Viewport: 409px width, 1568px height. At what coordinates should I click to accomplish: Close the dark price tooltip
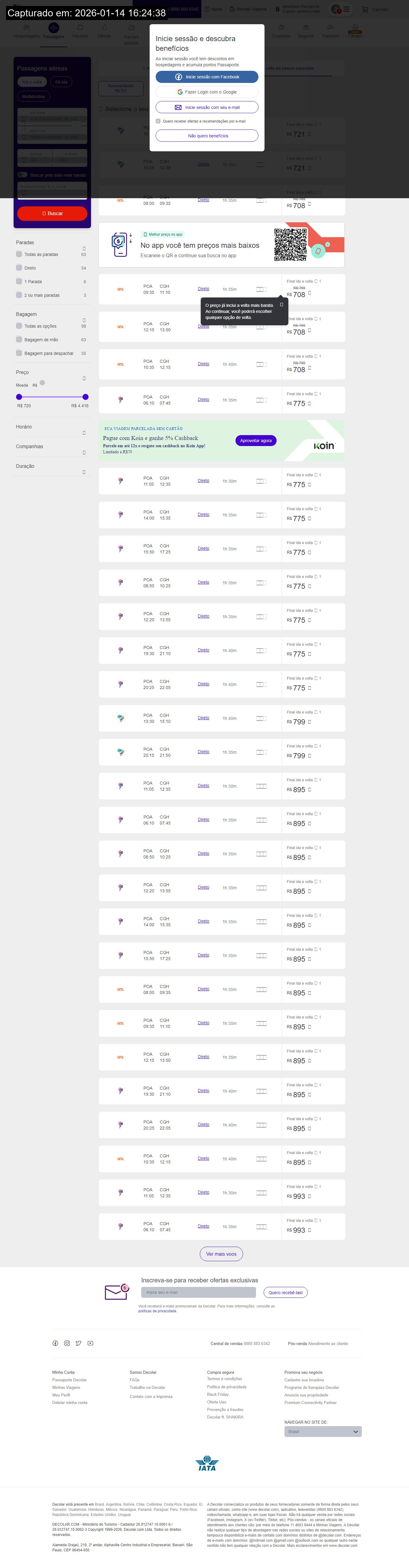(281, 304)
